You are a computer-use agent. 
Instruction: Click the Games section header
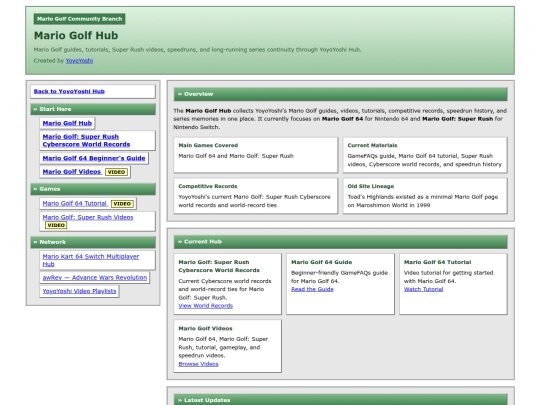coord(93,189)
